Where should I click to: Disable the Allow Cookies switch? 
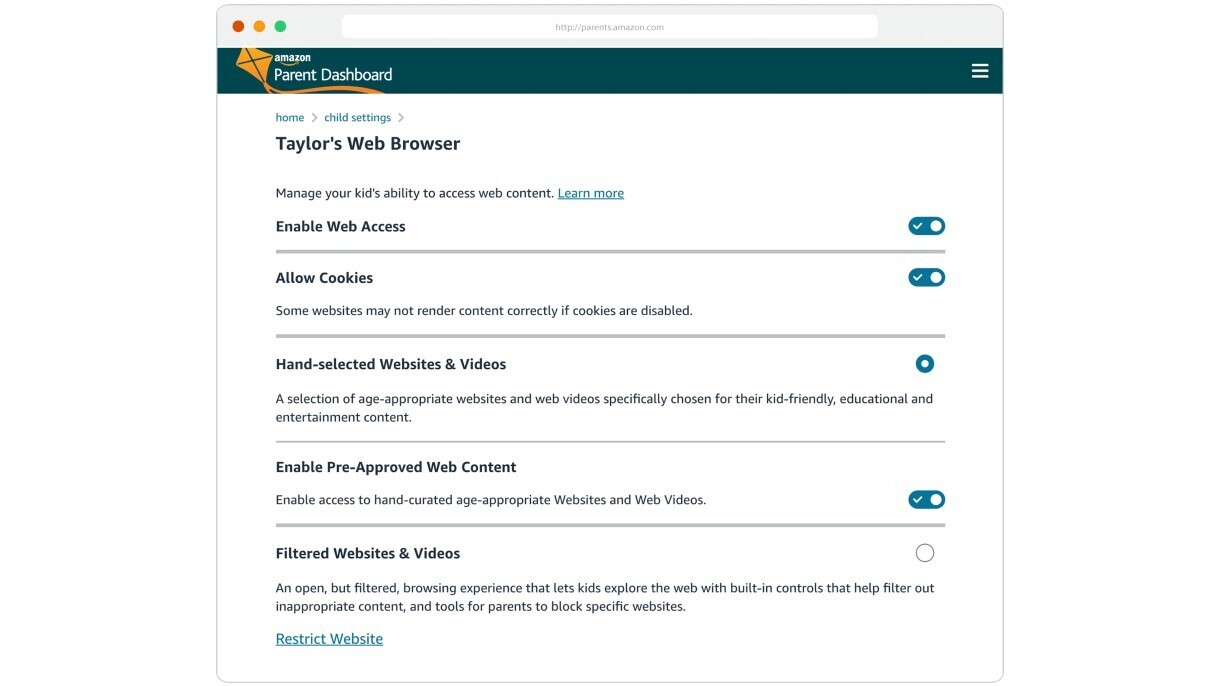(926, 277)
